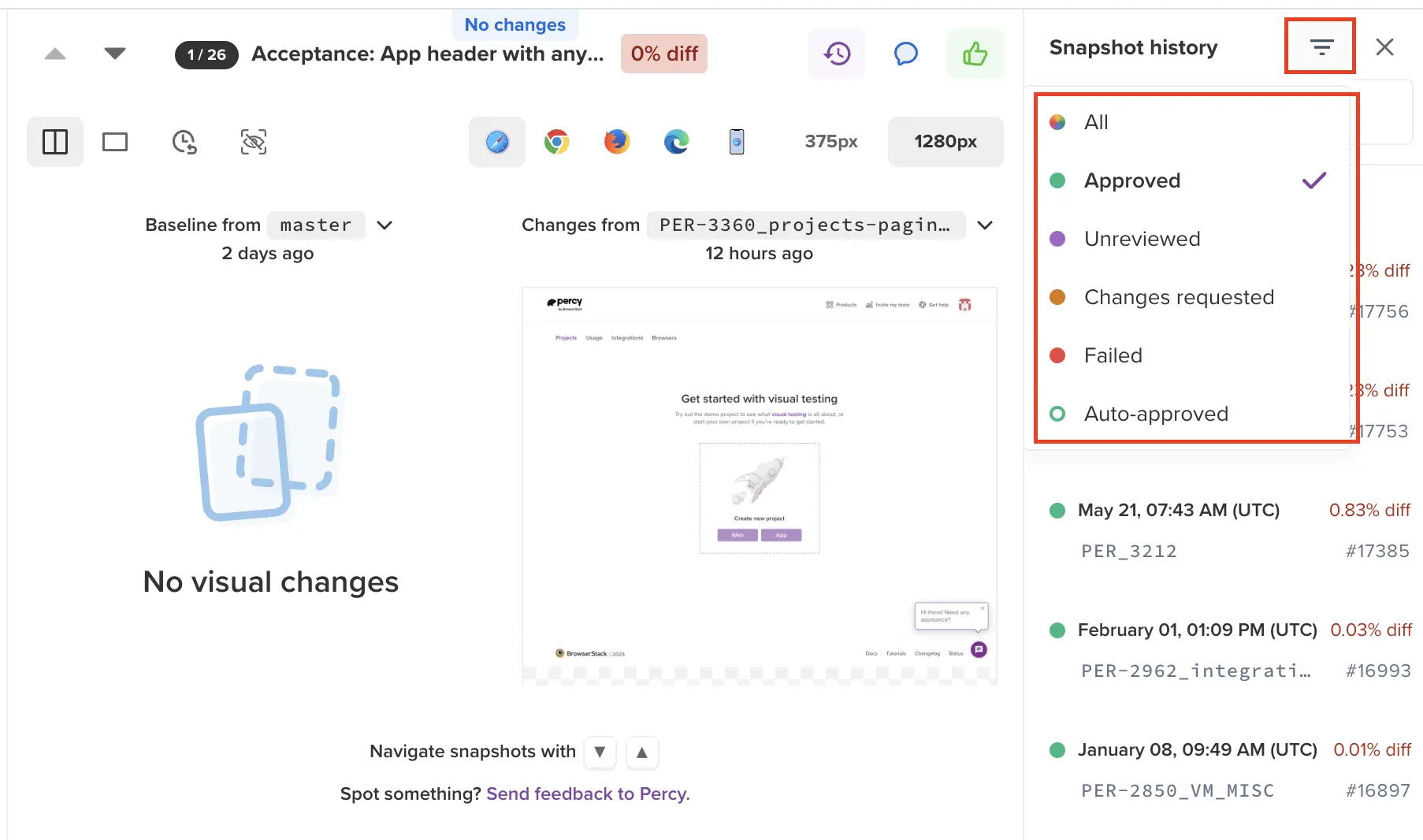Switch to single-pane view

115,142
